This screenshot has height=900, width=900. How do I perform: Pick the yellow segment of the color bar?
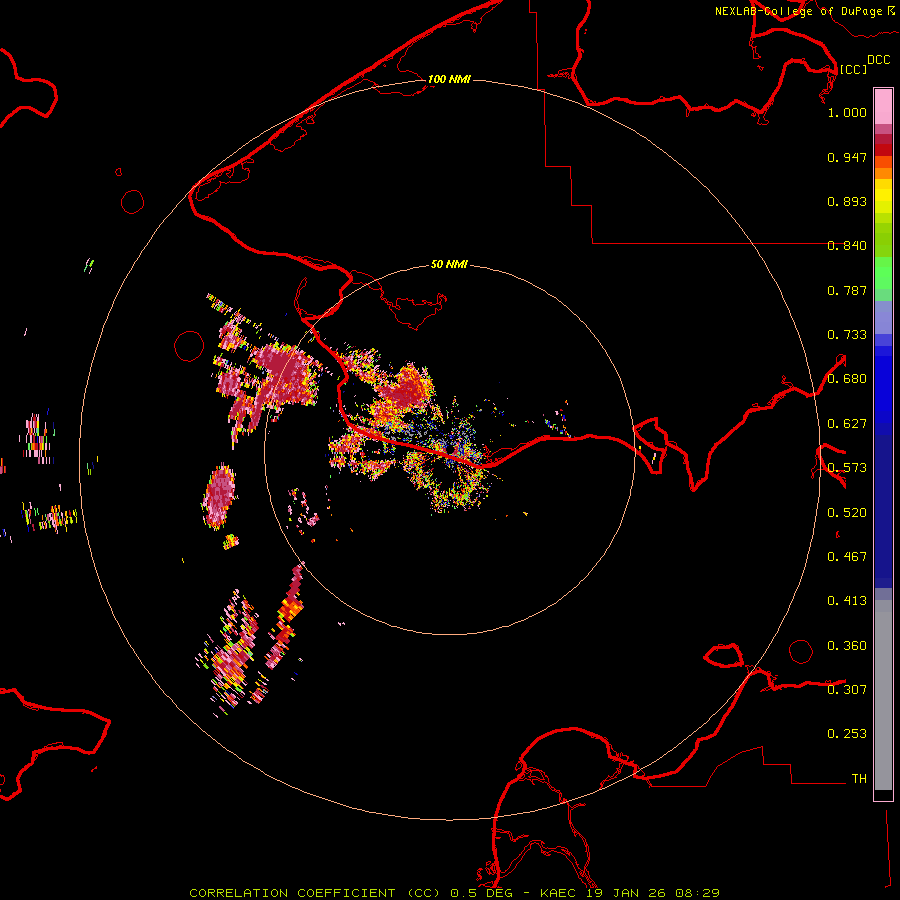tap(883, 196)
